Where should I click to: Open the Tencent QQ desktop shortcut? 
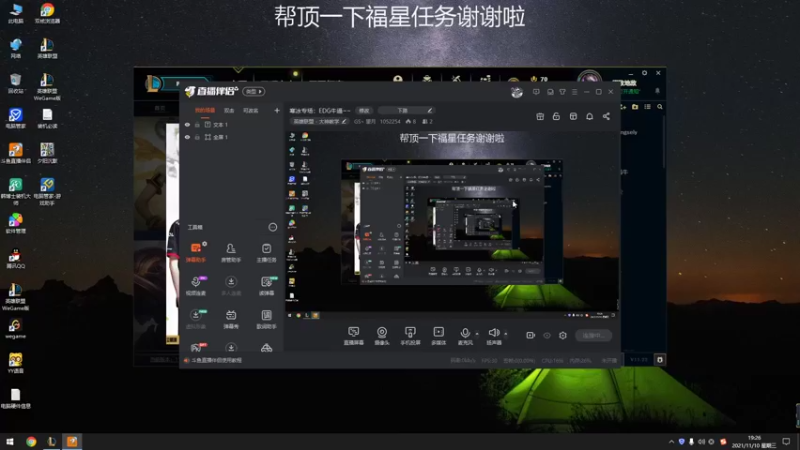[x=16, y=258]
